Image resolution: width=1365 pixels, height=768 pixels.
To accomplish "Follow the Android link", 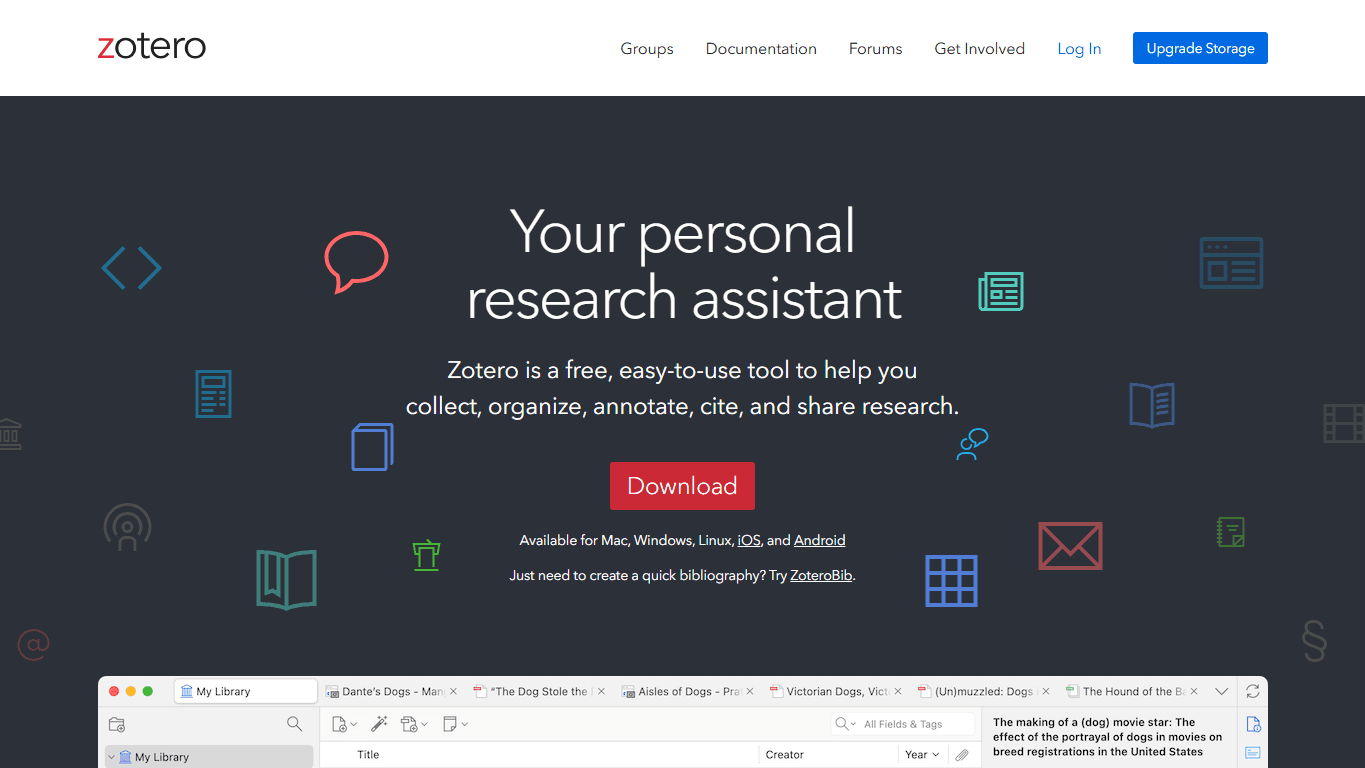I will [x=819, y=540].
